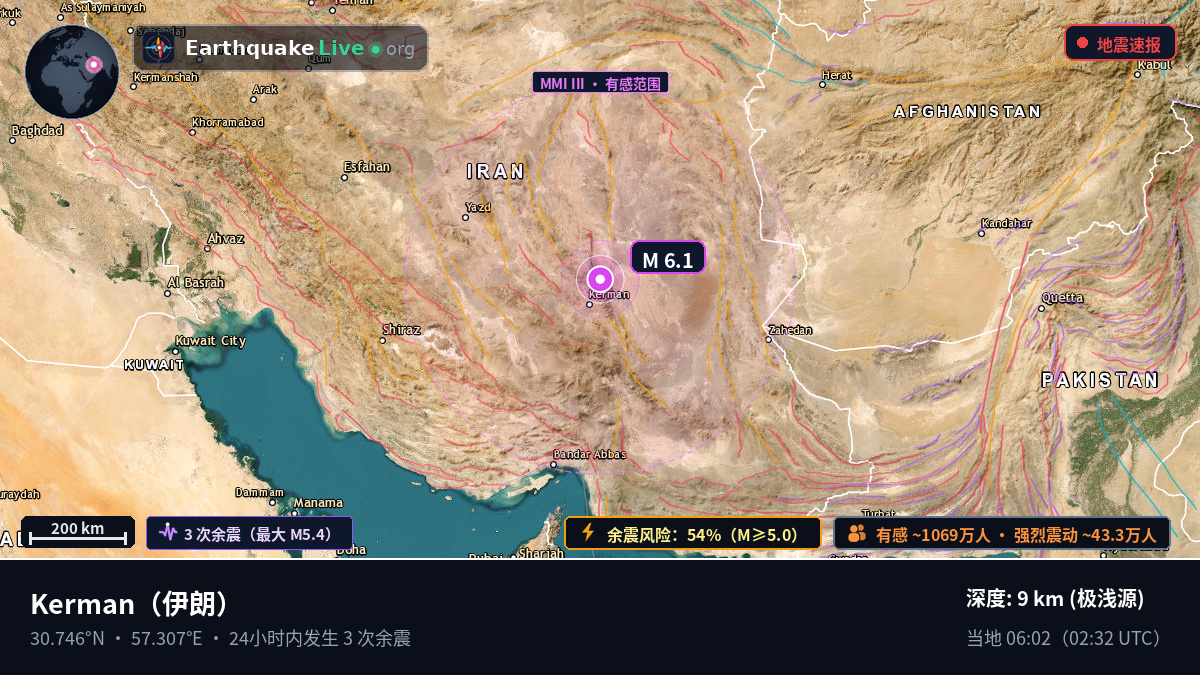Screen dimensions: 1200x675
Task: Click the Manama city label
Action: (318, 503)
